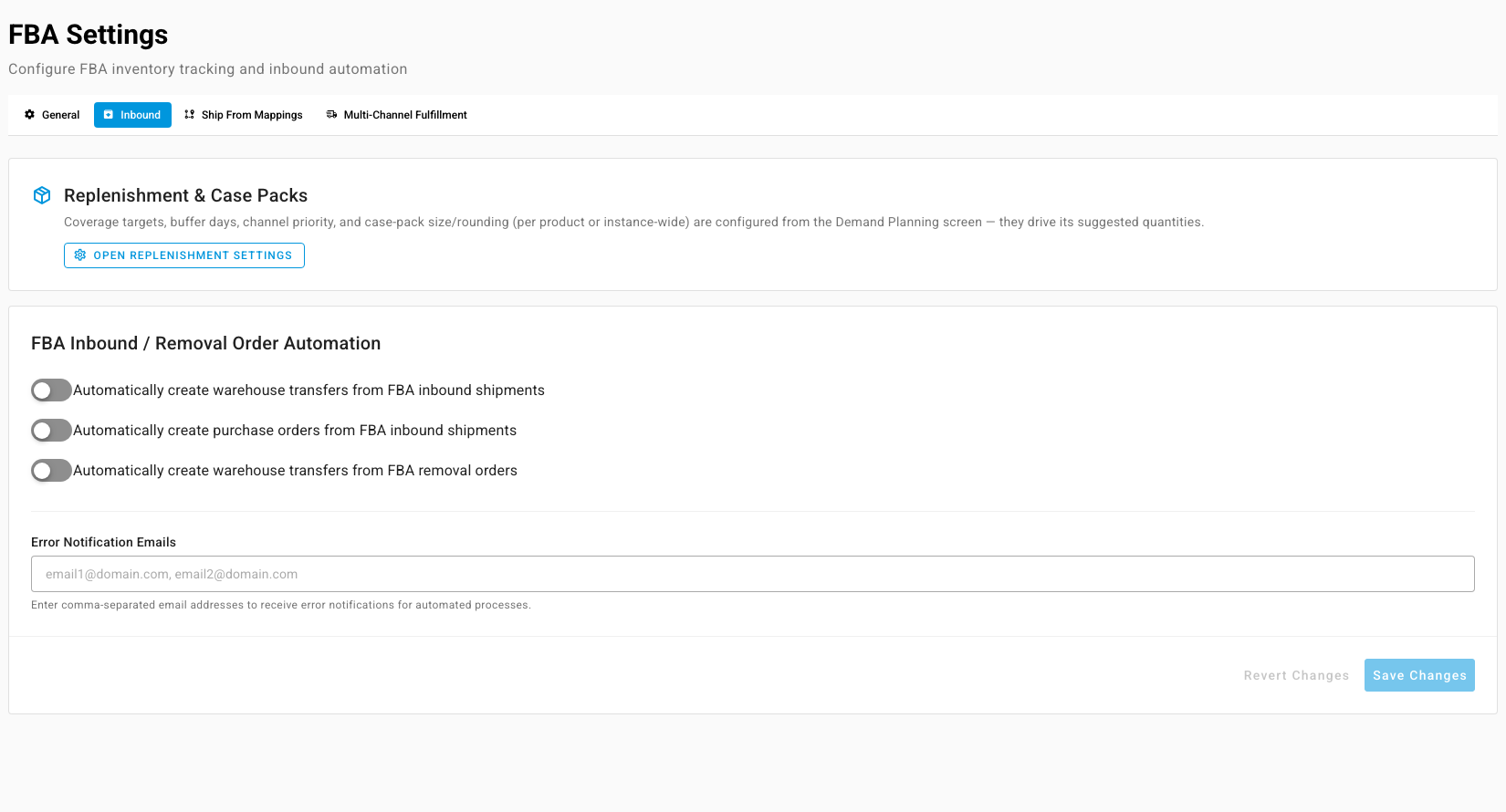Click the comma-separated email addresses helper text
The height and width of the screenshot is (812, 1506).
click(x=281, y=605)
